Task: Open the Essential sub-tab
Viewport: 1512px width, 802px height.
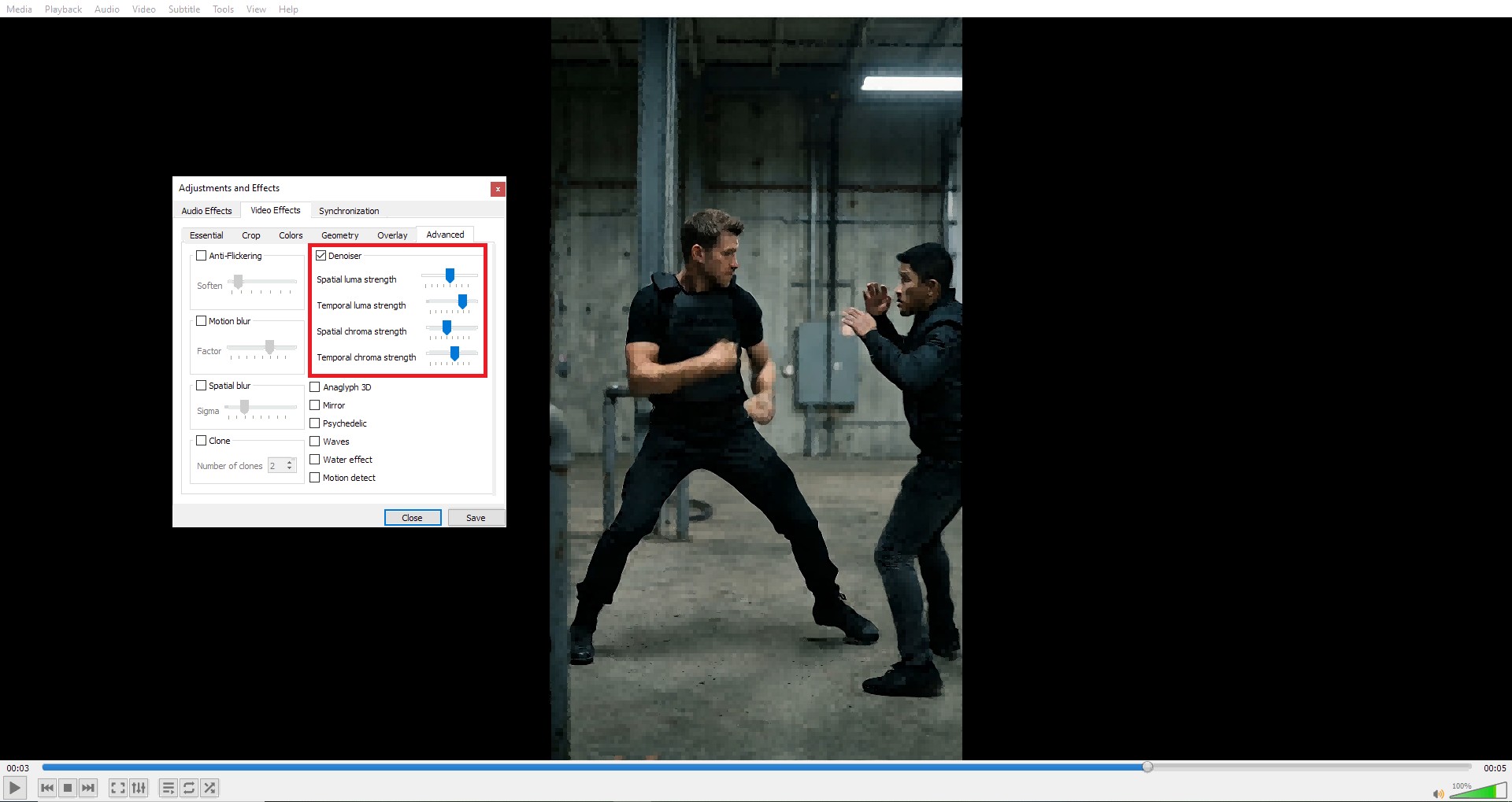Action: click(206, 235)
